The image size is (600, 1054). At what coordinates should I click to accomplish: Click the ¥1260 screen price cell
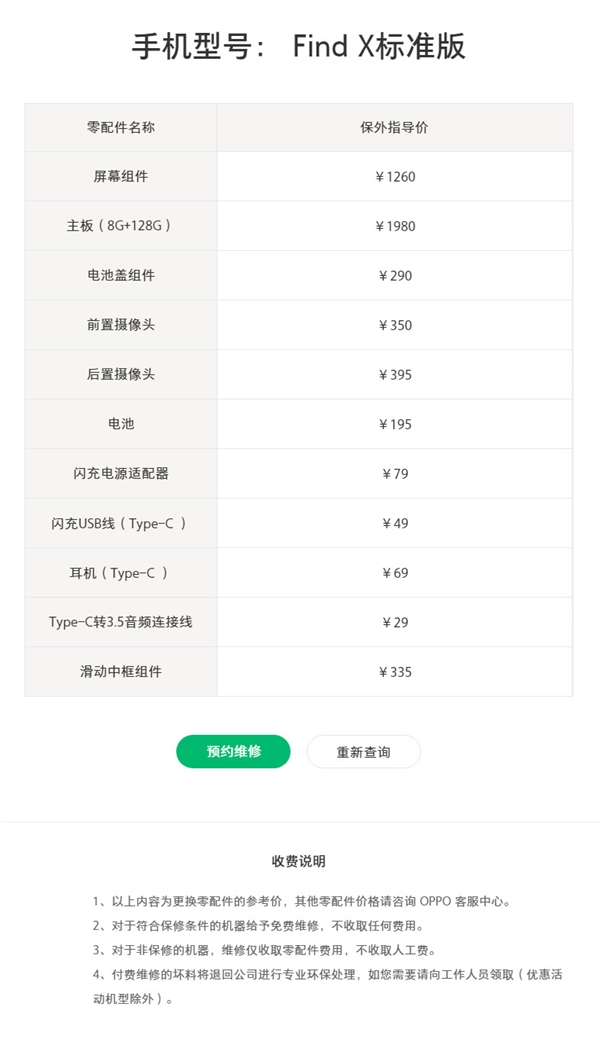(395, 177)
